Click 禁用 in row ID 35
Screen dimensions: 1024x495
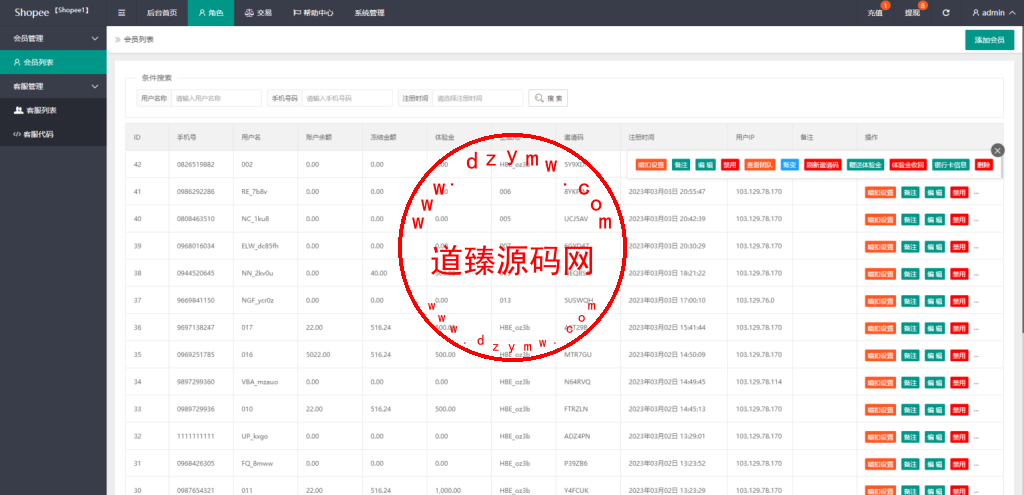point(959,356)
